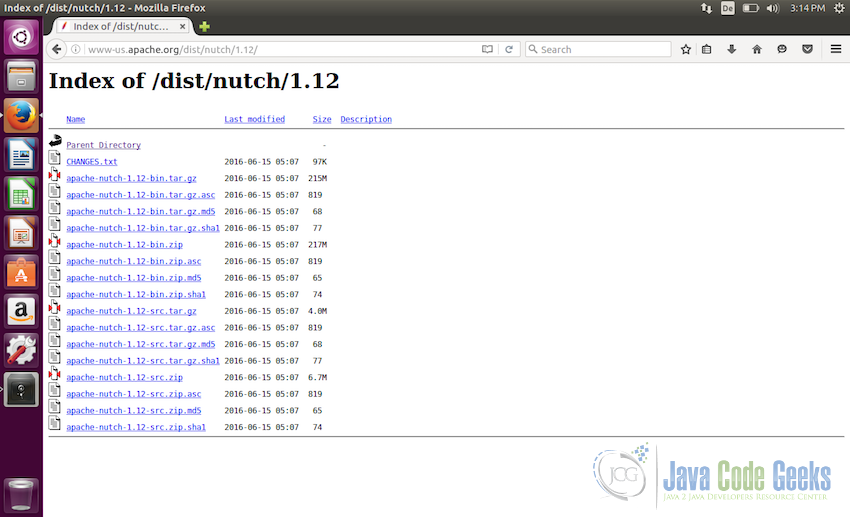
Task: Show site information icon in address bar
Action: click(x=76, y=49)
